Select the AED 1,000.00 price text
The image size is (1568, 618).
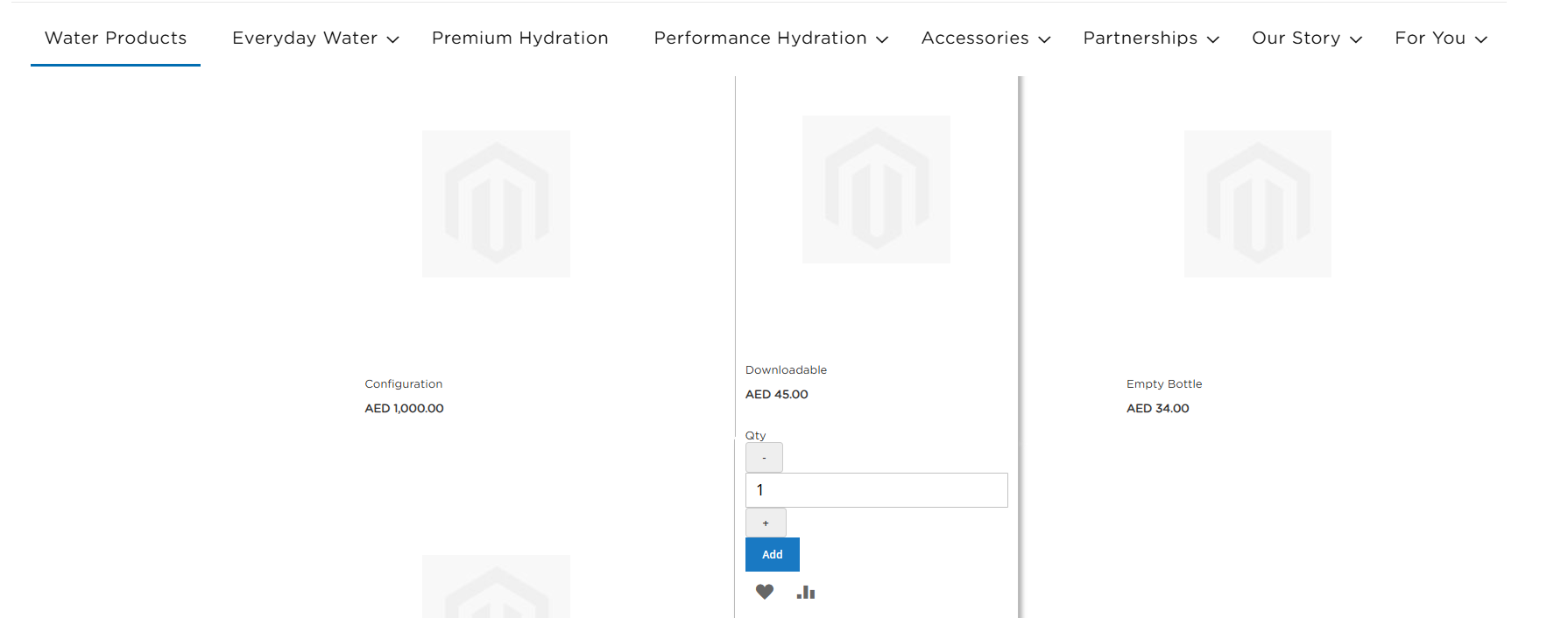(x=404, y=408)
